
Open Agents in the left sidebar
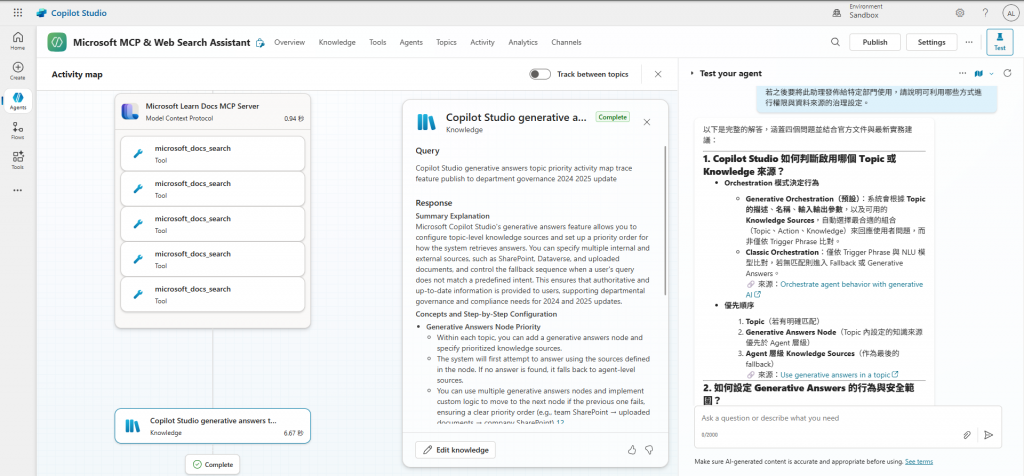coord(18,101)
